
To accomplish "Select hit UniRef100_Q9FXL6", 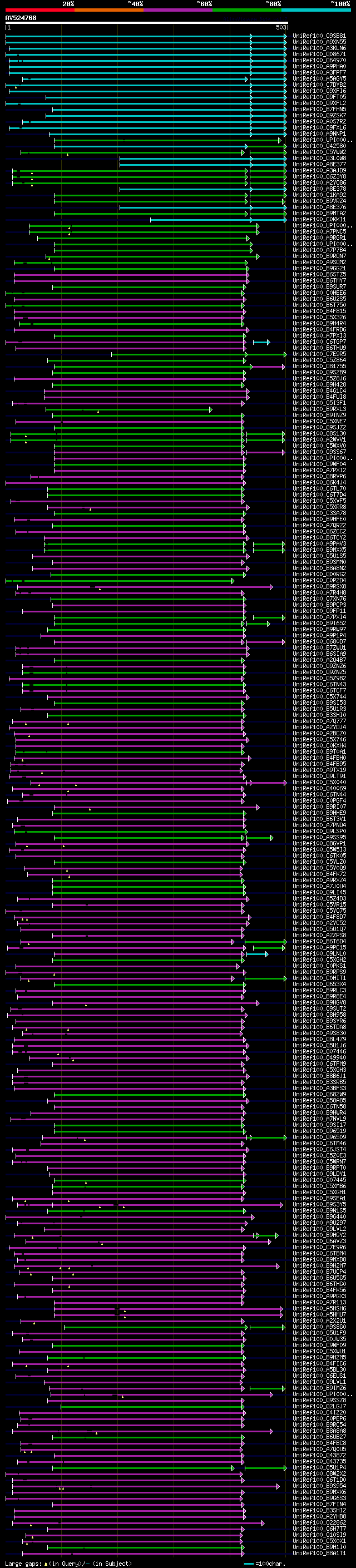I will pyautogui.click(x=319, y=128).
